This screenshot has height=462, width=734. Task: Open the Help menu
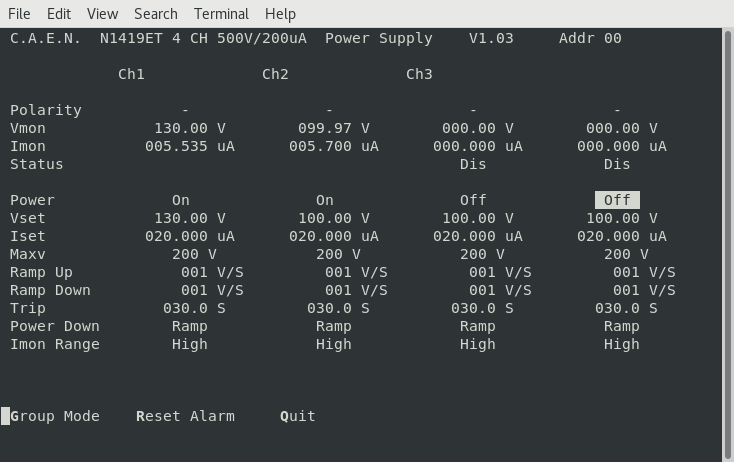(x=281, y=14)
